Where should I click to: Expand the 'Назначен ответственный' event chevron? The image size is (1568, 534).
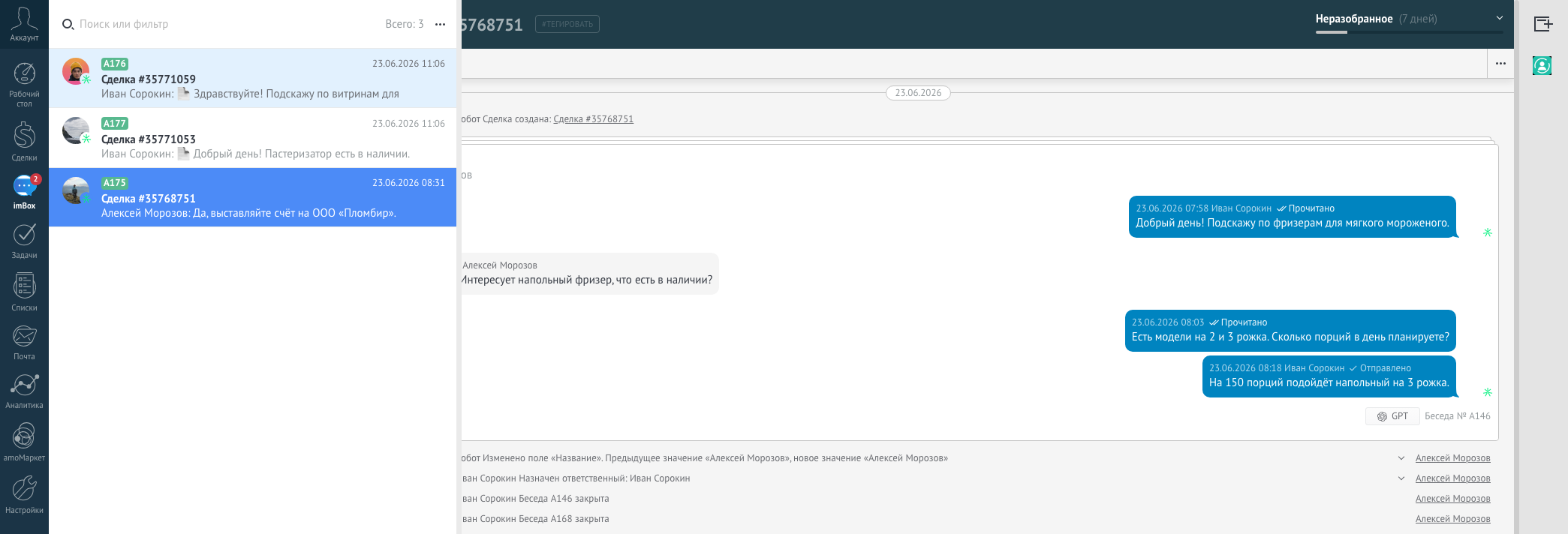point(1401,478)
